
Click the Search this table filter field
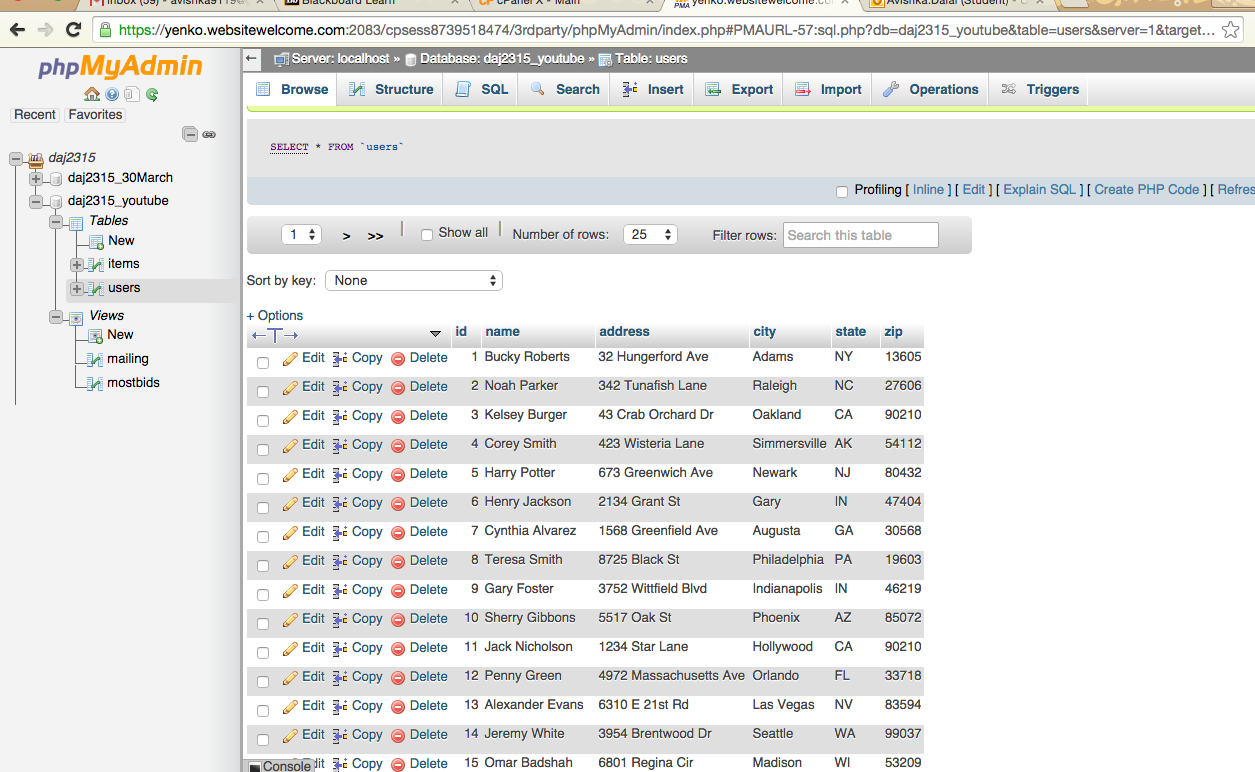860,235
